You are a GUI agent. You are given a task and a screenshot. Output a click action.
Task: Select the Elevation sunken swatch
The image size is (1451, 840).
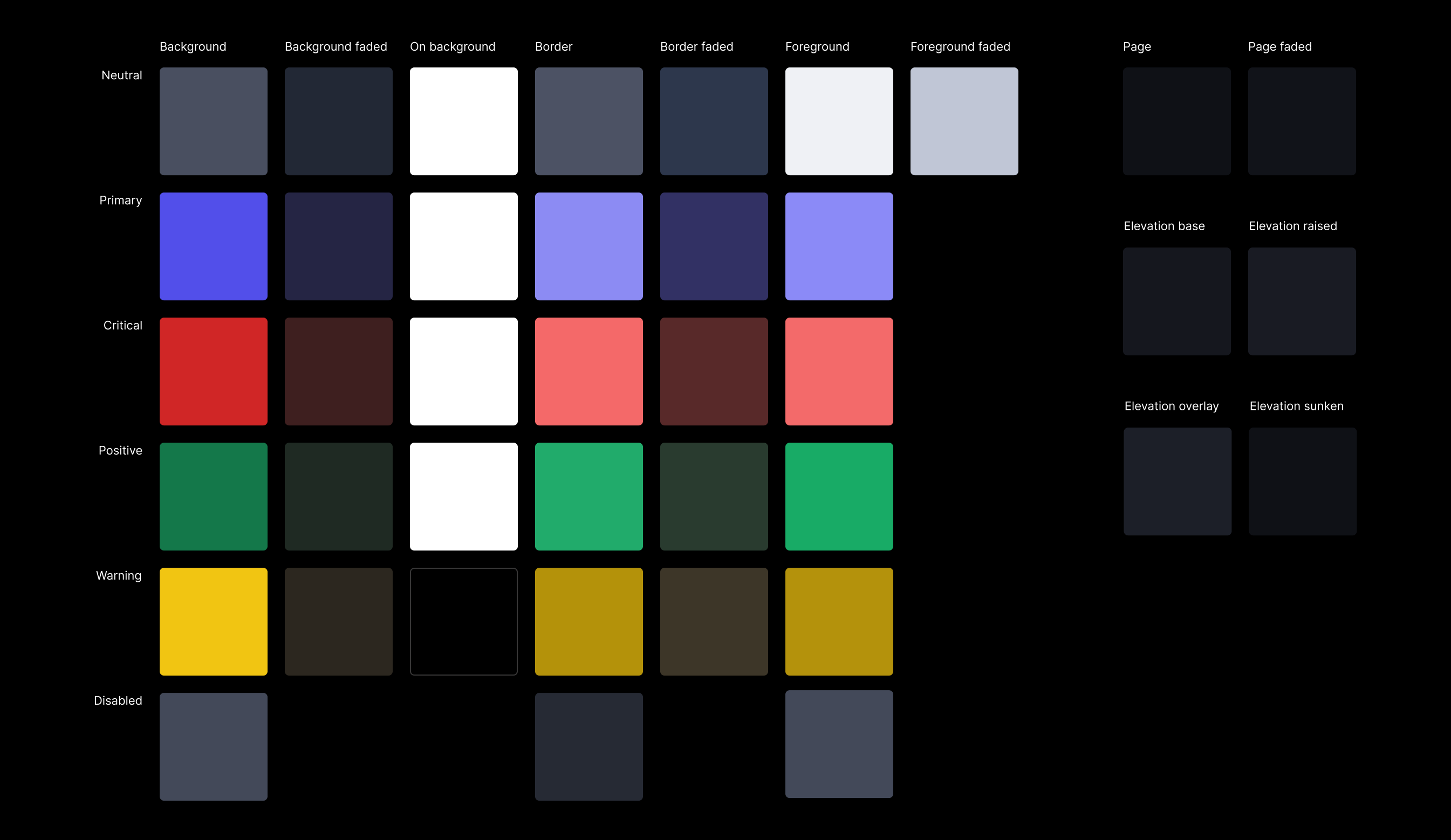tap(1303, 481)
